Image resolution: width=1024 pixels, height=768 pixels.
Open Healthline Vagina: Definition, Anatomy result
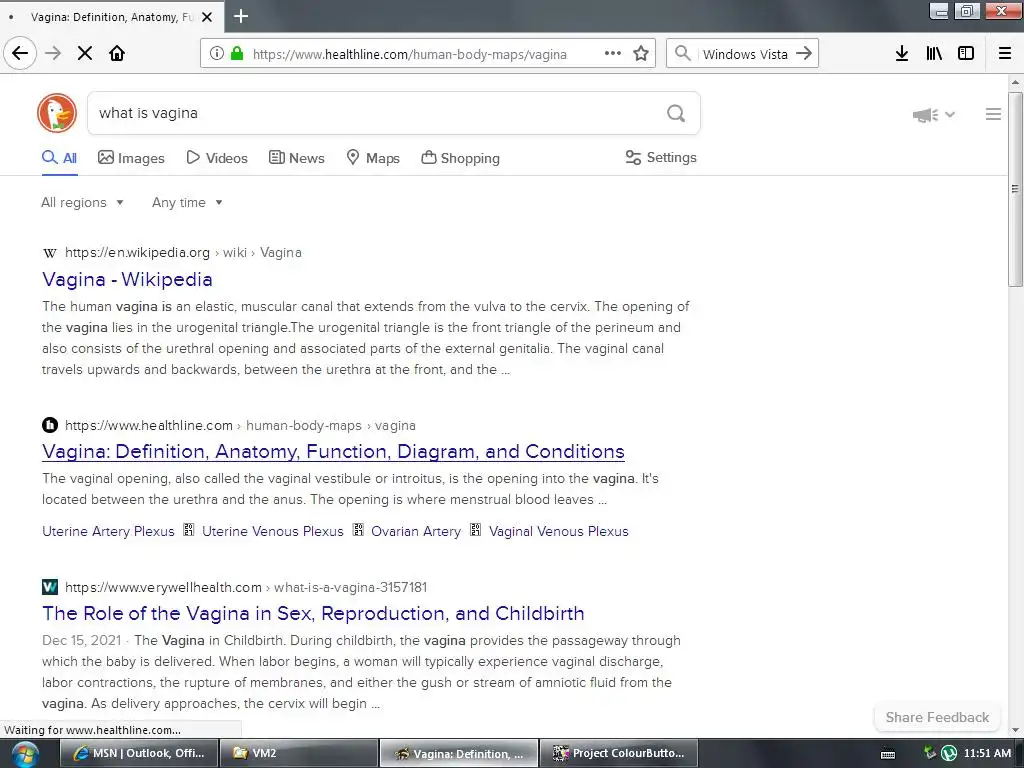click(333, 451)
